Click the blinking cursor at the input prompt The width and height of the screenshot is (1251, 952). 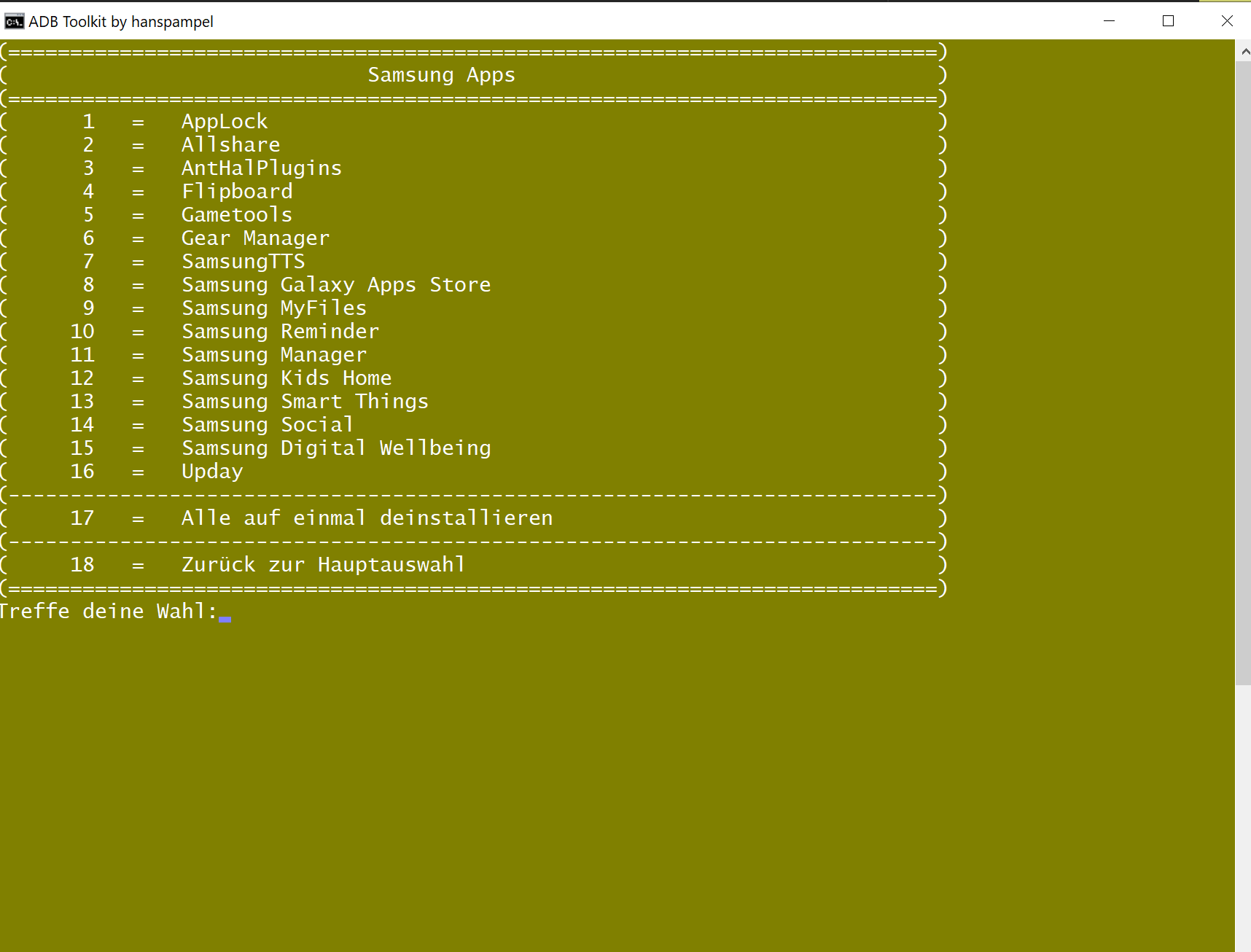(x=225, y=619)
